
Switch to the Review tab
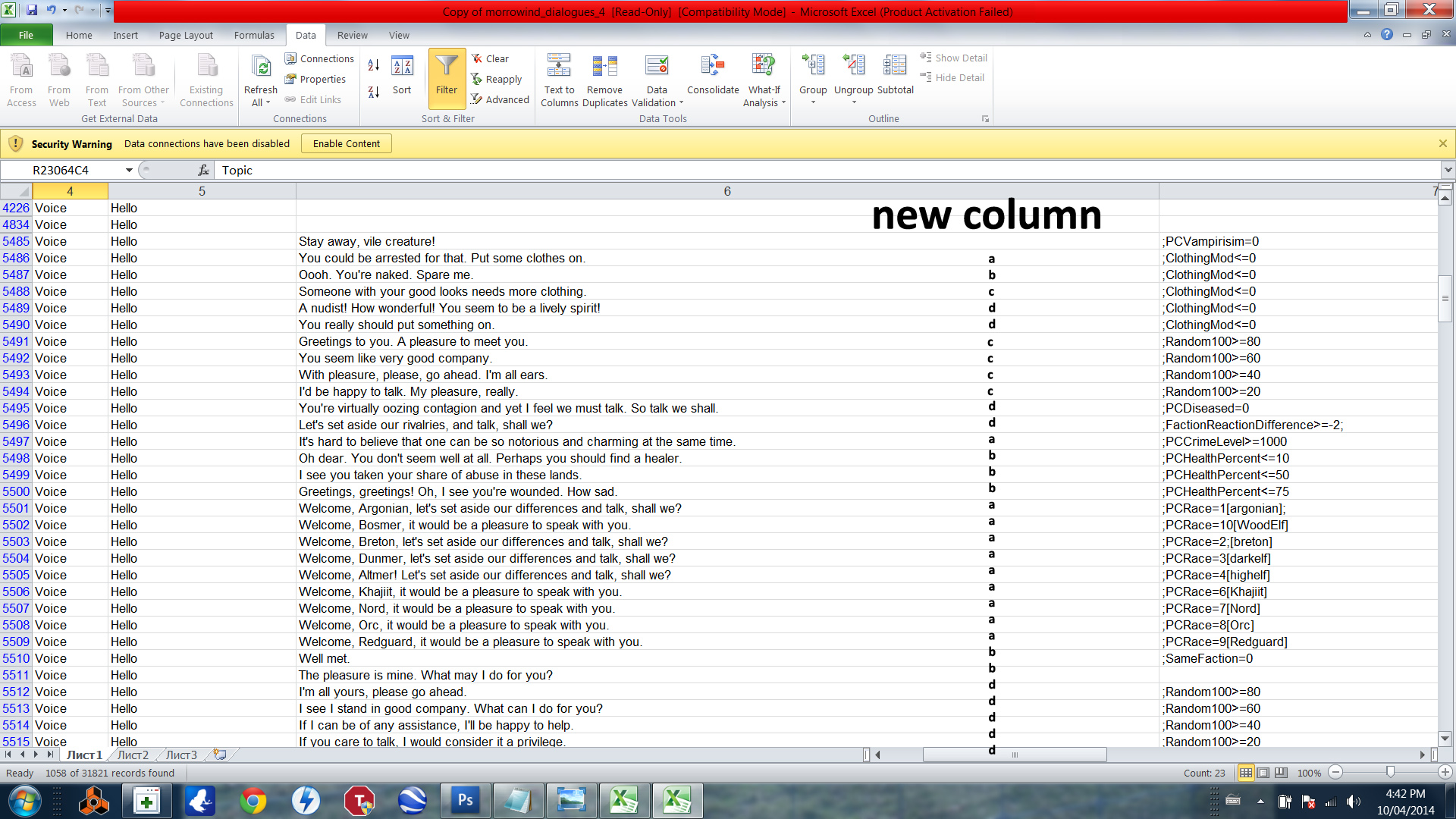pos(353,35)
